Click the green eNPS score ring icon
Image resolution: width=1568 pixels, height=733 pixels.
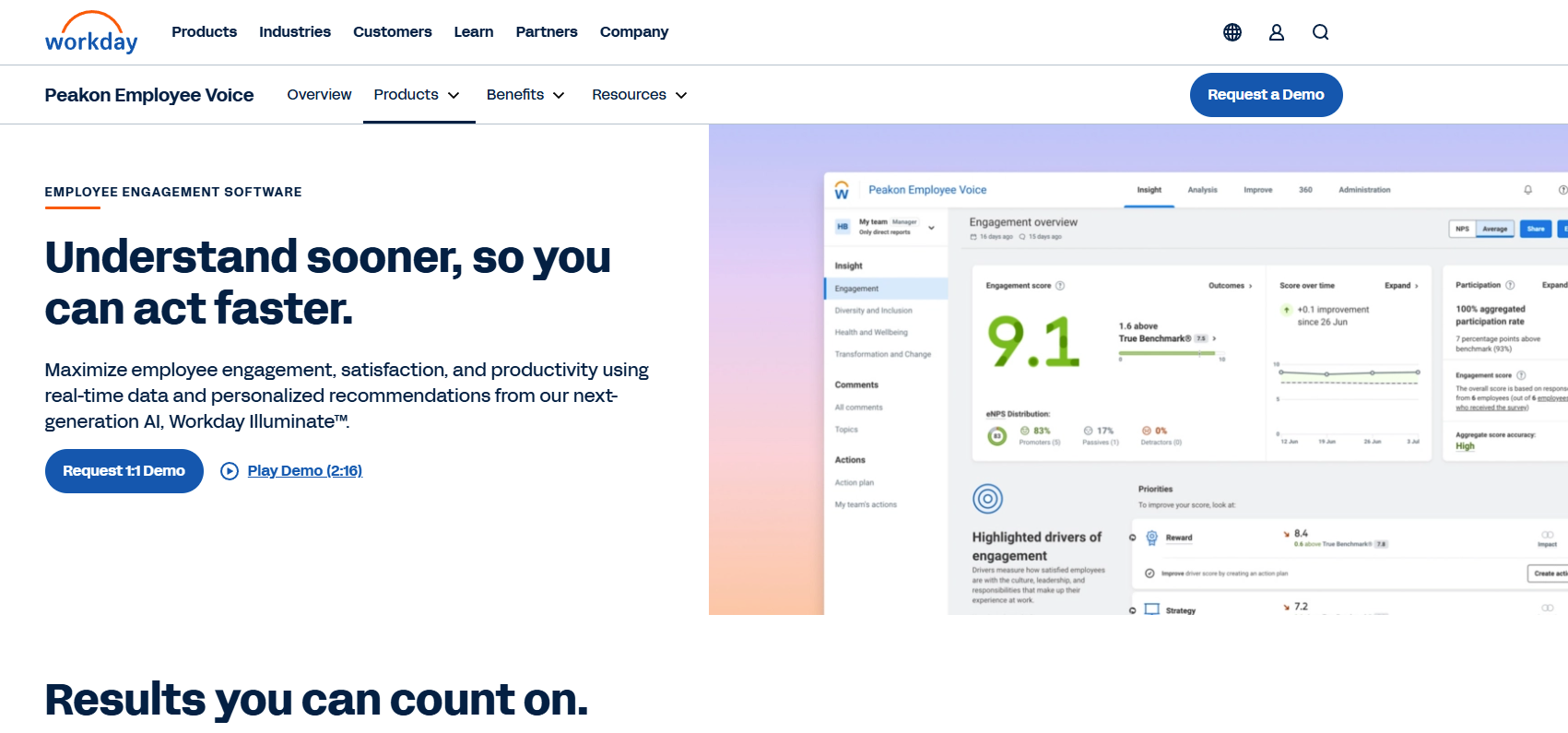tap(996, 436)
